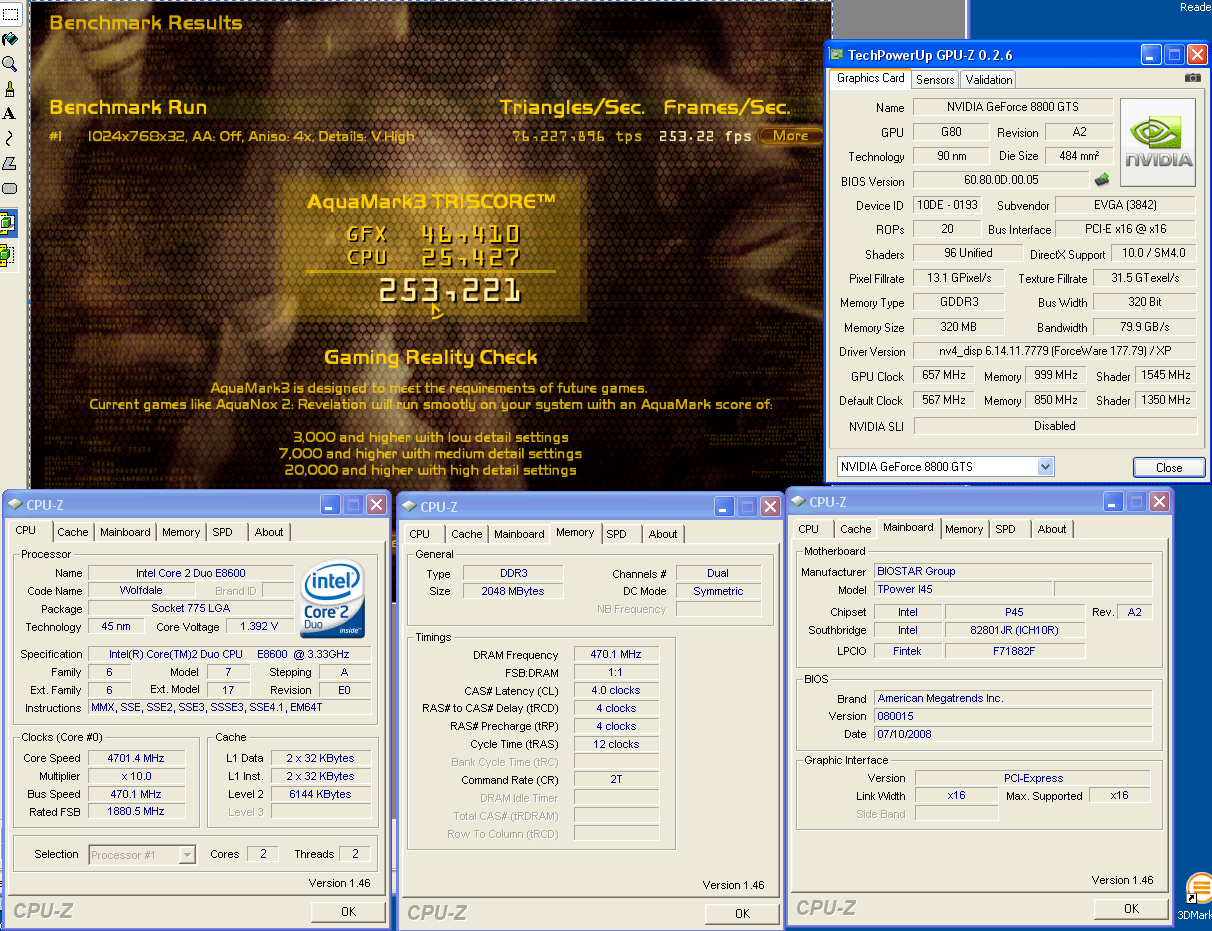1212x931 pixels.
Task: Activate the Text tool marked with A
Action: coord(9,114)
